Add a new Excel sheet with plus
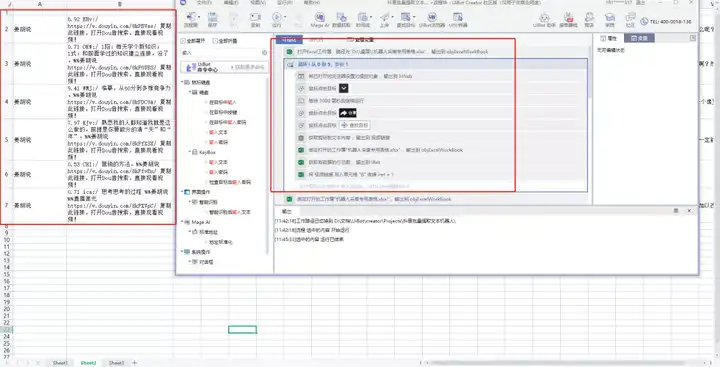The width and height of the screenshot is (720, 367). [135, 363]
